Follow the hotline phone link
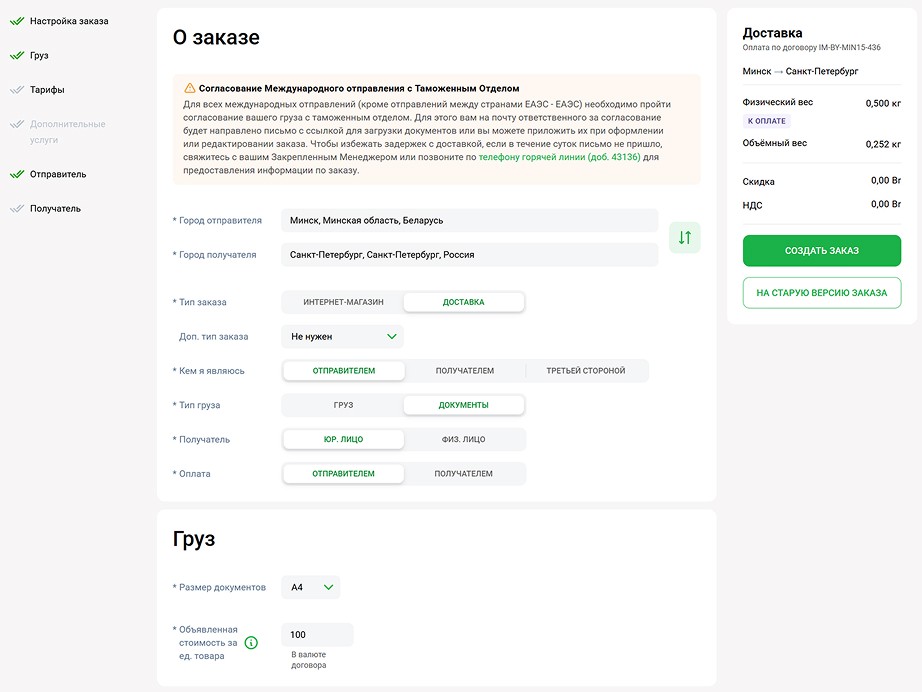Viewport: 922px width, 692px height. 559,157
